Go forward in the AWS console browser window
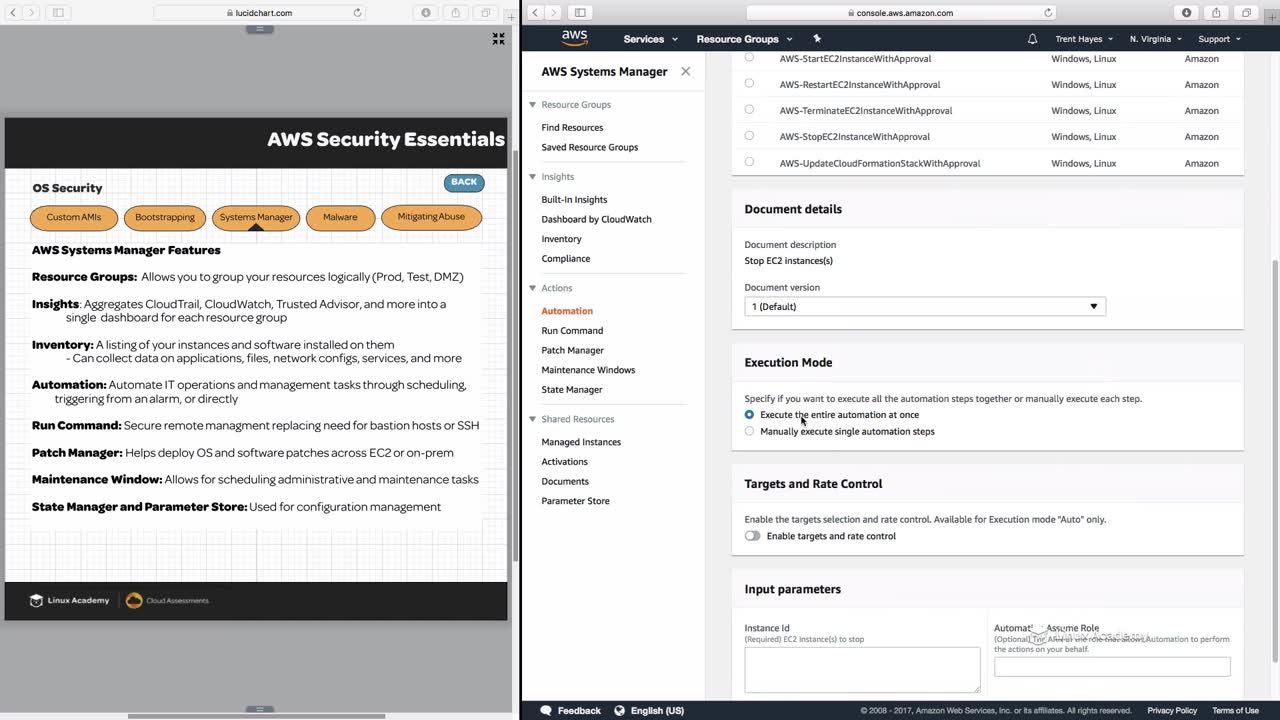1280x720 pixels. tap(553, 13)
